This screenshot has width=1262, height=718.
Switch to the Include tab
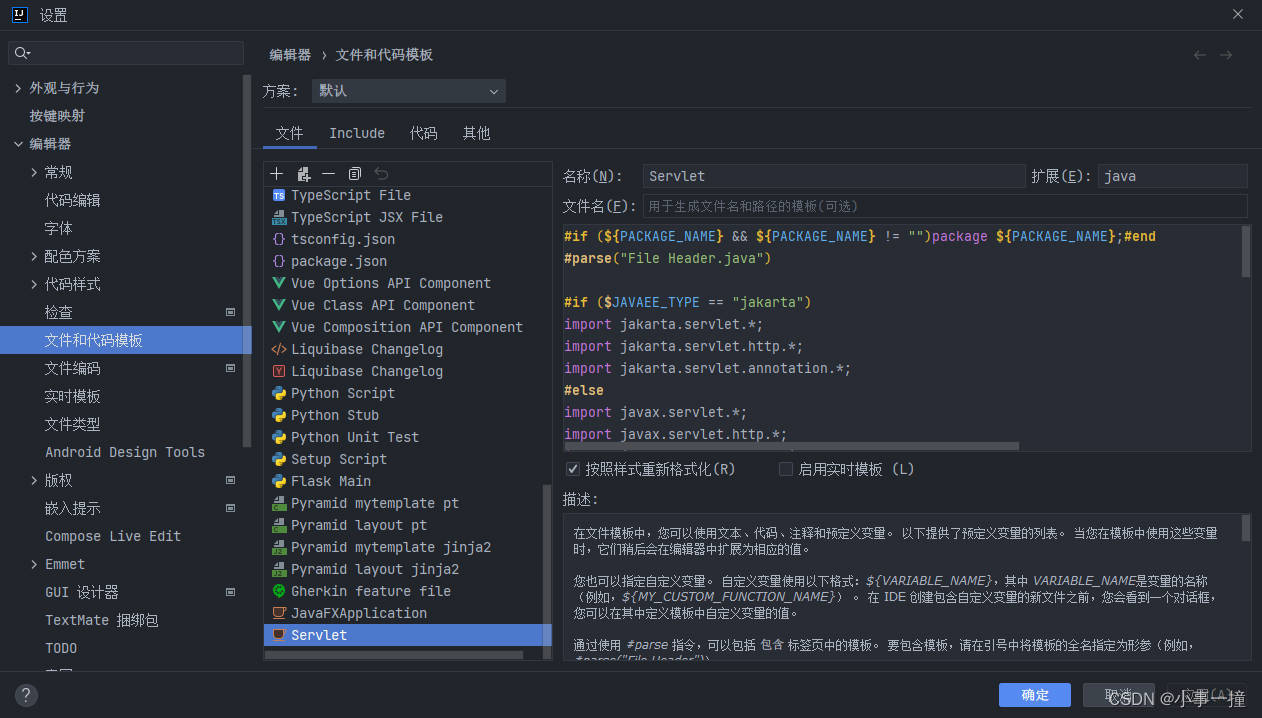click(x=356, y=132)
